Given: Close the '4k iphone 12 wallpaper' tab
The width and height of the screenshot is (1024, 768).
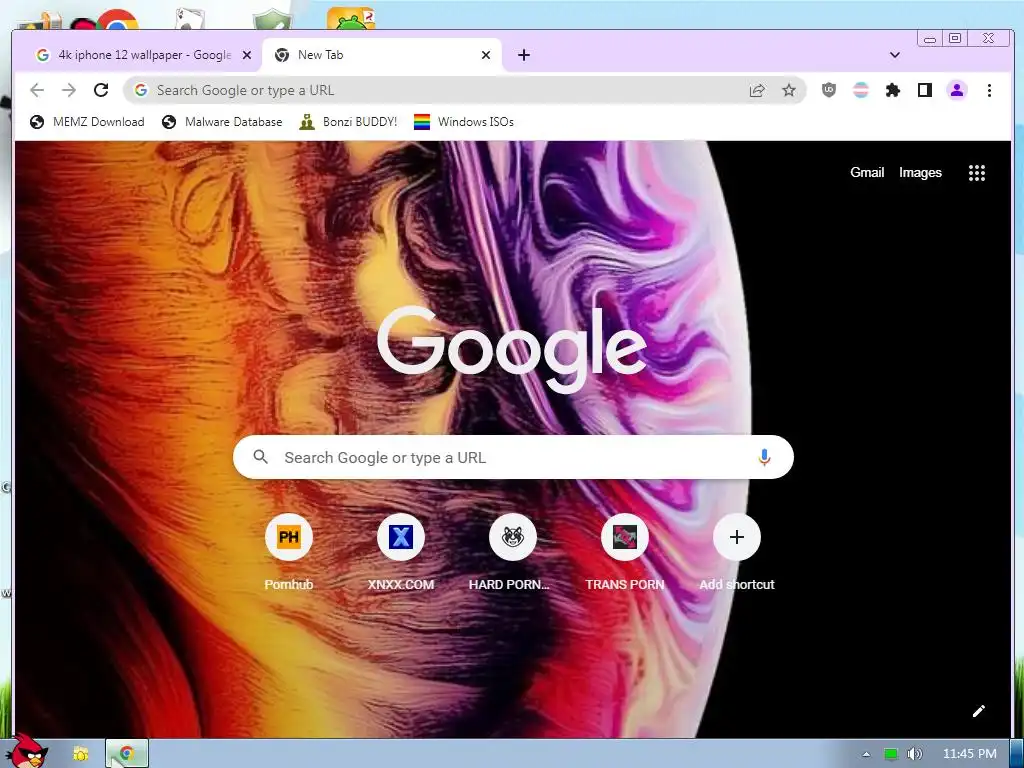Looking at the screenshot, I should (247, 55).
